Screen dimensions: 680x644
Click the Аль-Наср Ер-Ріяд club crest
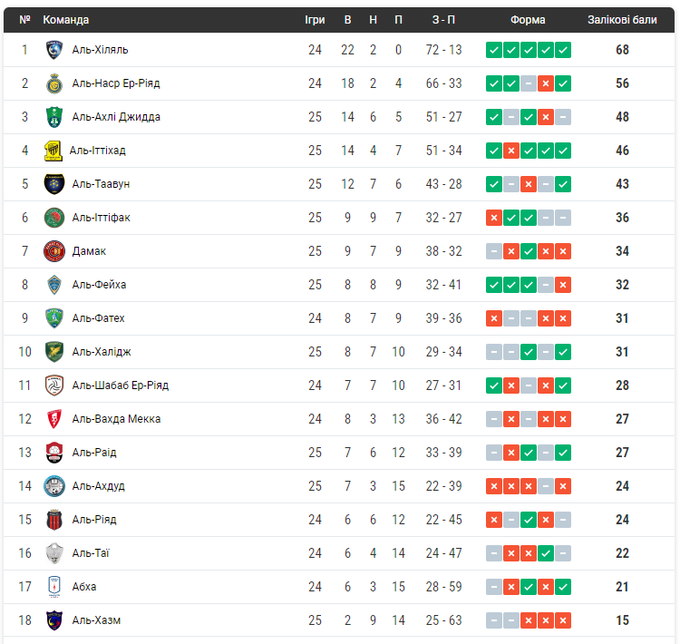(x=54, y=84)
